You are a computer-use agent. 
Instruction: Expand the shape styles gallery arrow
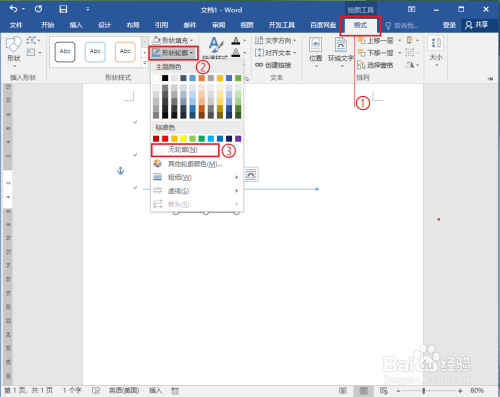[145, 63]
